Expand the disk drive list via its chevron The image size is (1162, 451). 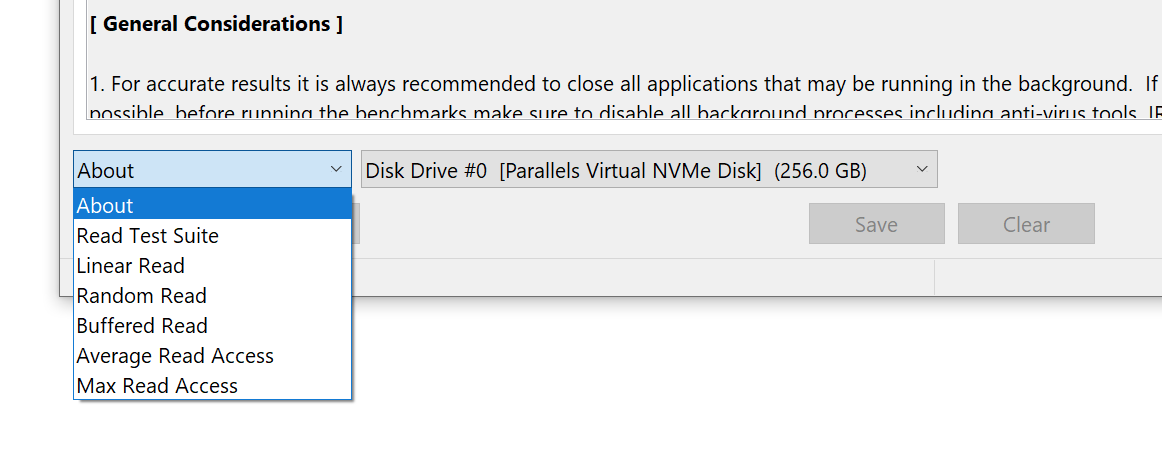[922, 170]
